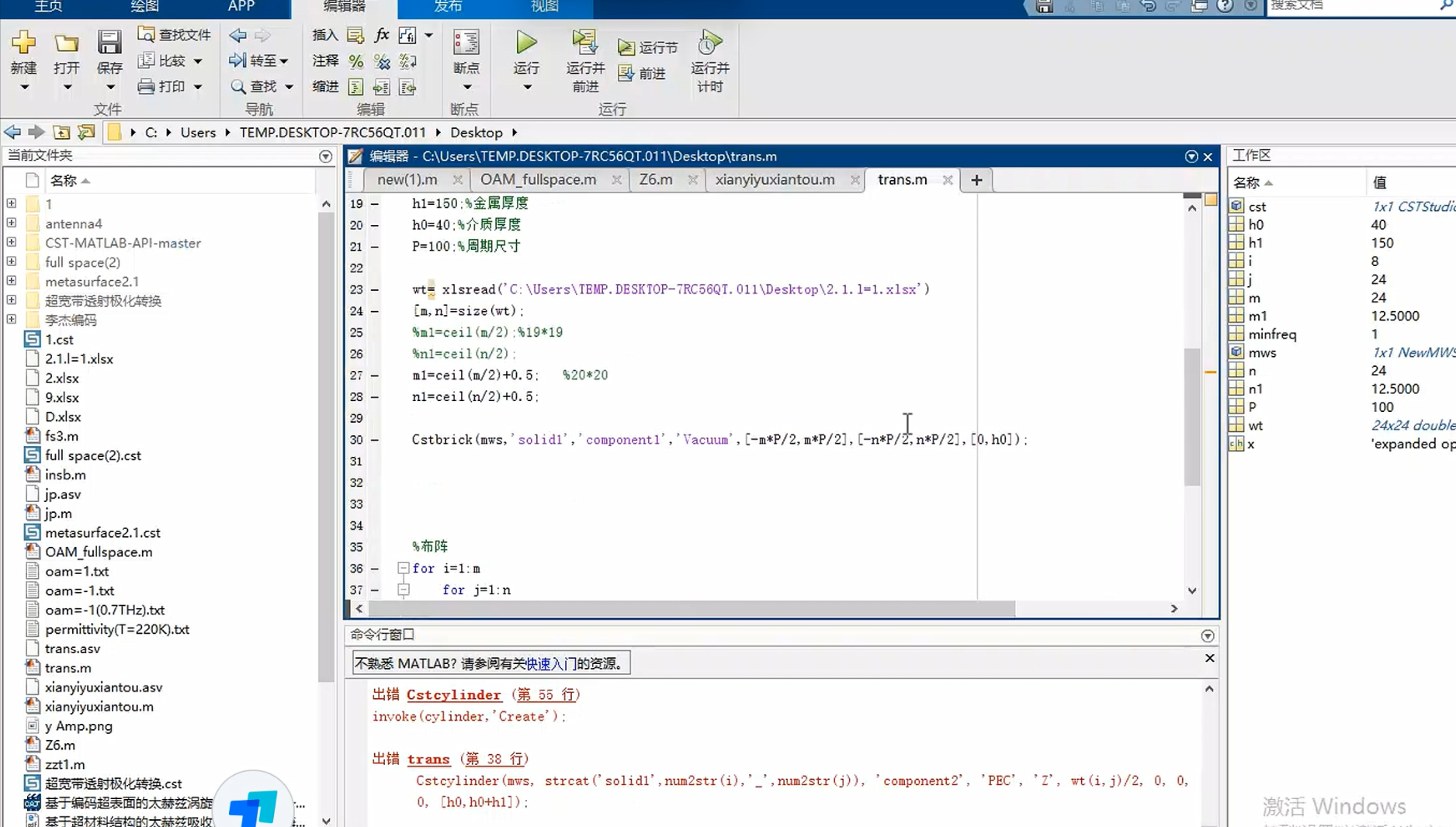The width and height of the screenshot is (1456, 827).
Task: Click the trans error link
Action: [x=428, y=760]
